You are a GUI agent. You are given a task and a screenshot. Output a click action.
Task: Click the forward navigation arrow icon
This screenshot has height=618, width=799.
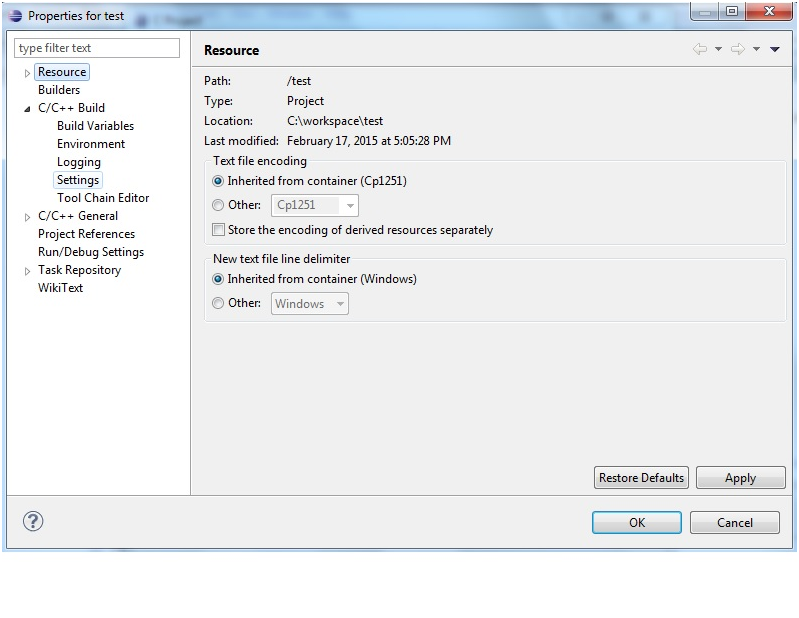click(738, 49)
